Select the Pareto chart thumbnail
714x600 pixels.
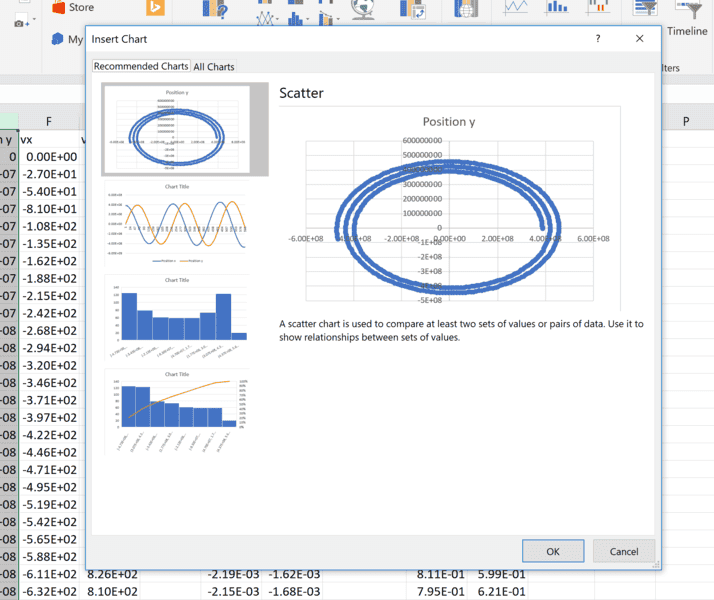pos(177,412)
